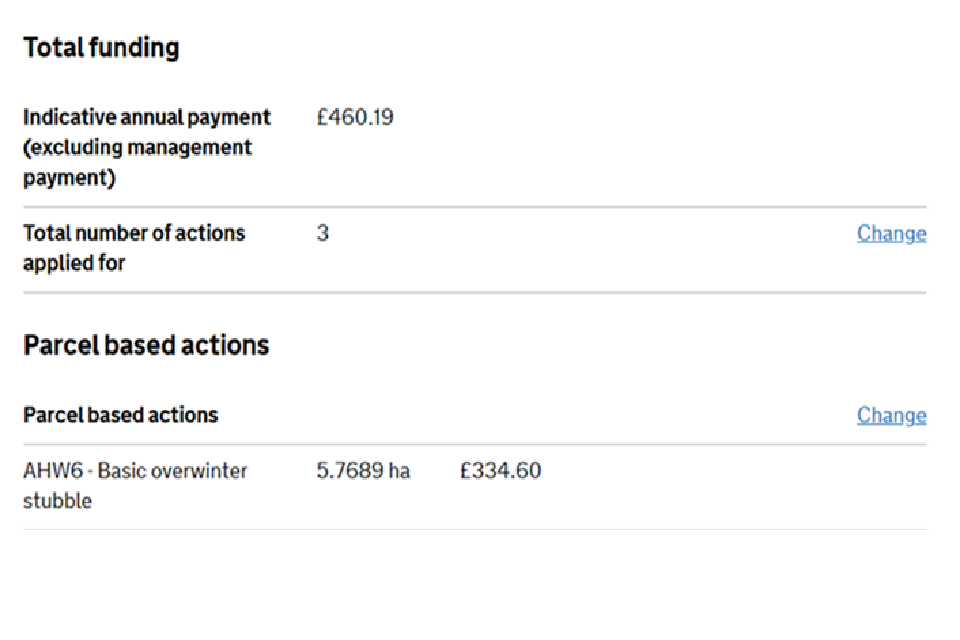This screenshot has height=640, width=960.
Task: Click the word stubble in the action name
Action: [57, 501]
